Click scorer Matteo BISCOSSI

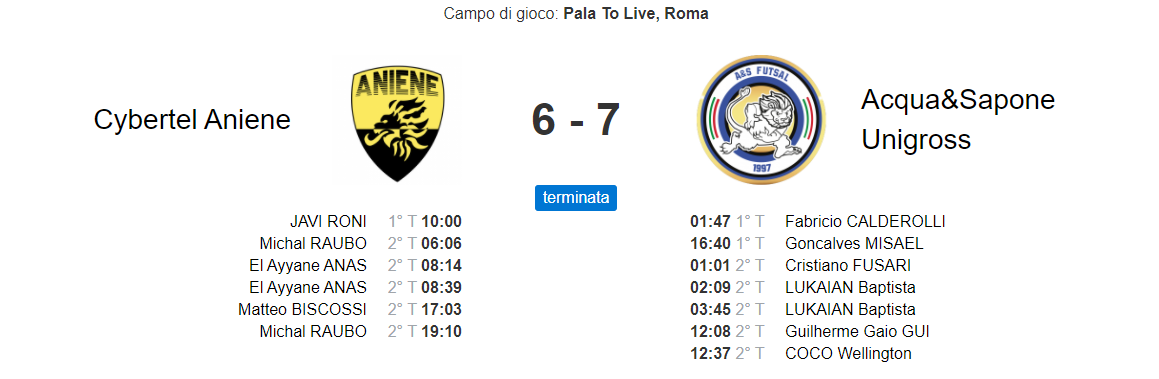302,310
